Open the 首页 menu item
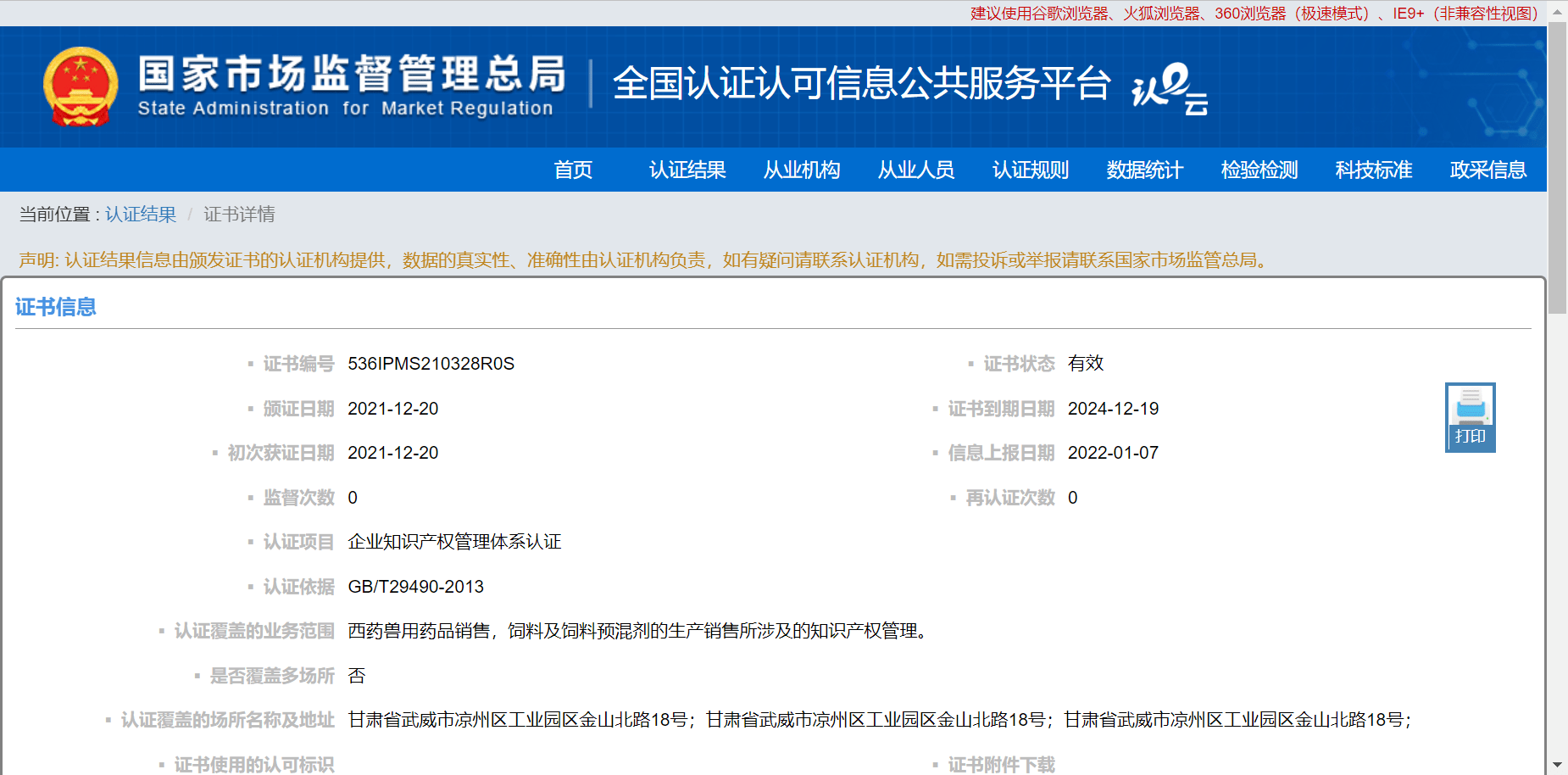Screen dimensions: 1568x775 [573, 170]
